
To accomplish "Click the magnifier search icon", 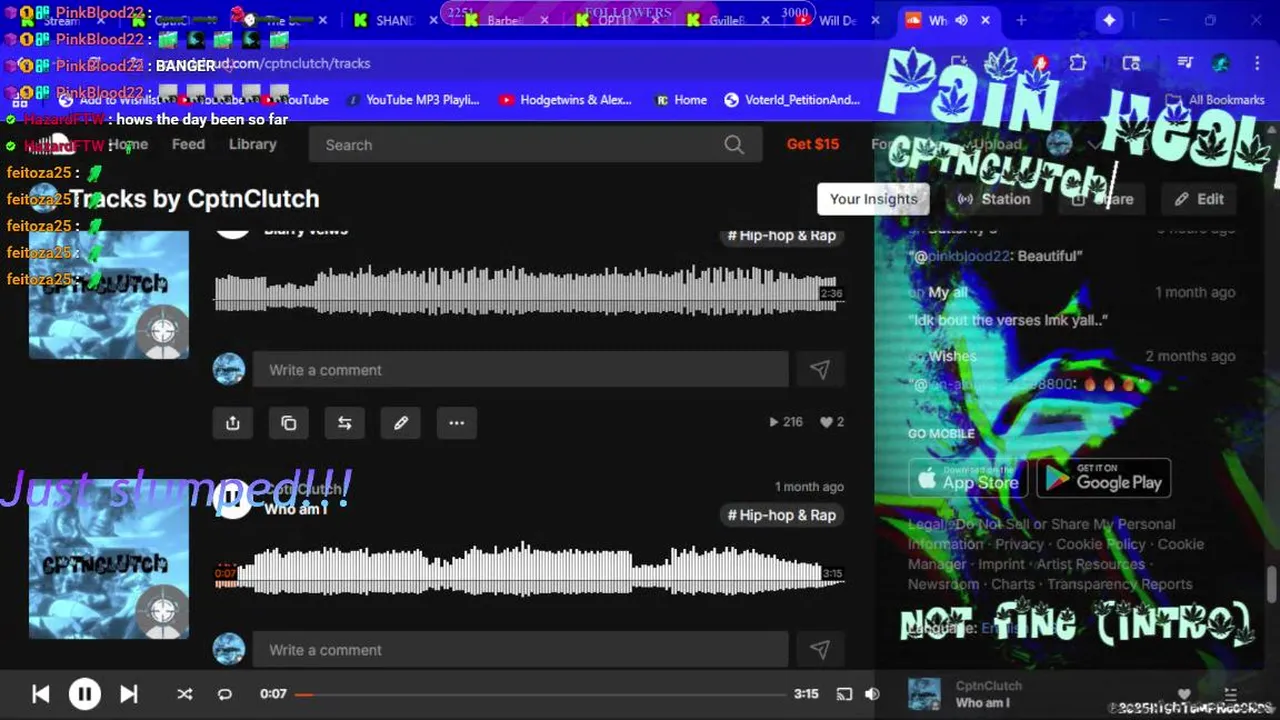I will pyautogui.click(x=734, y=145).
